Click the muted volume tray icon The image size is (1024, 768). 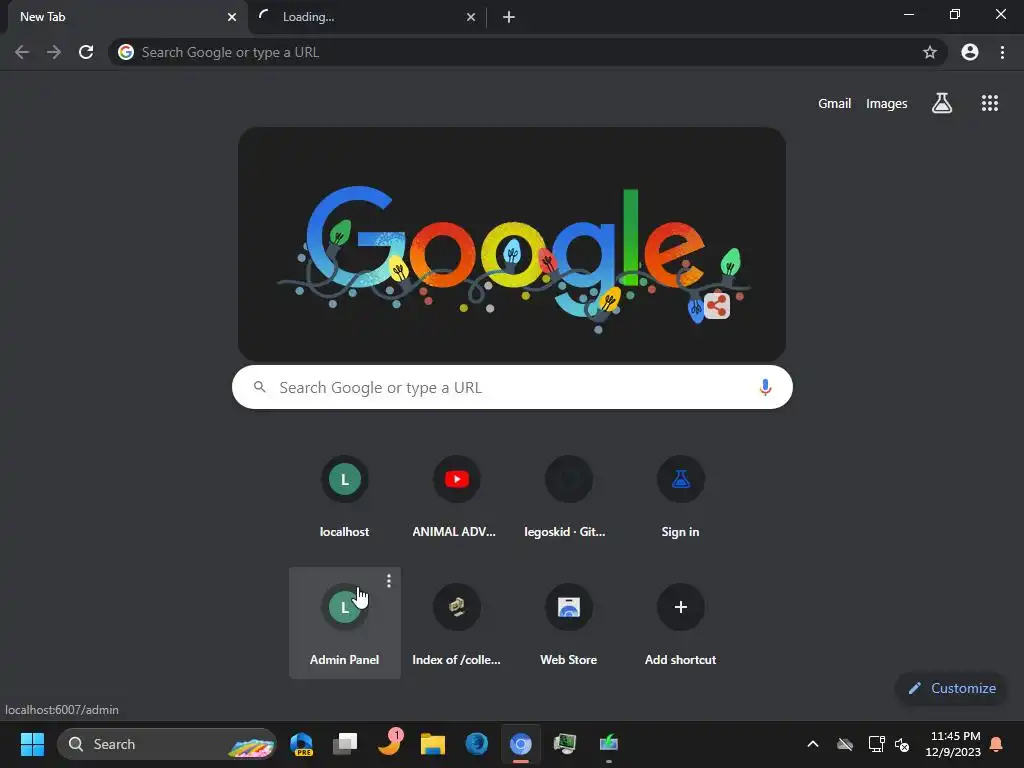[x=902, y=744]
